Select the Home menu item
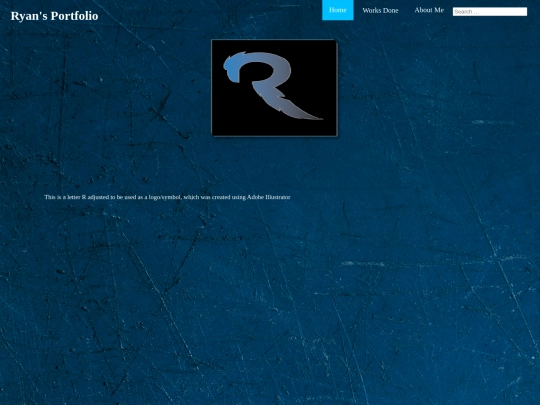 tap(338, 10)
